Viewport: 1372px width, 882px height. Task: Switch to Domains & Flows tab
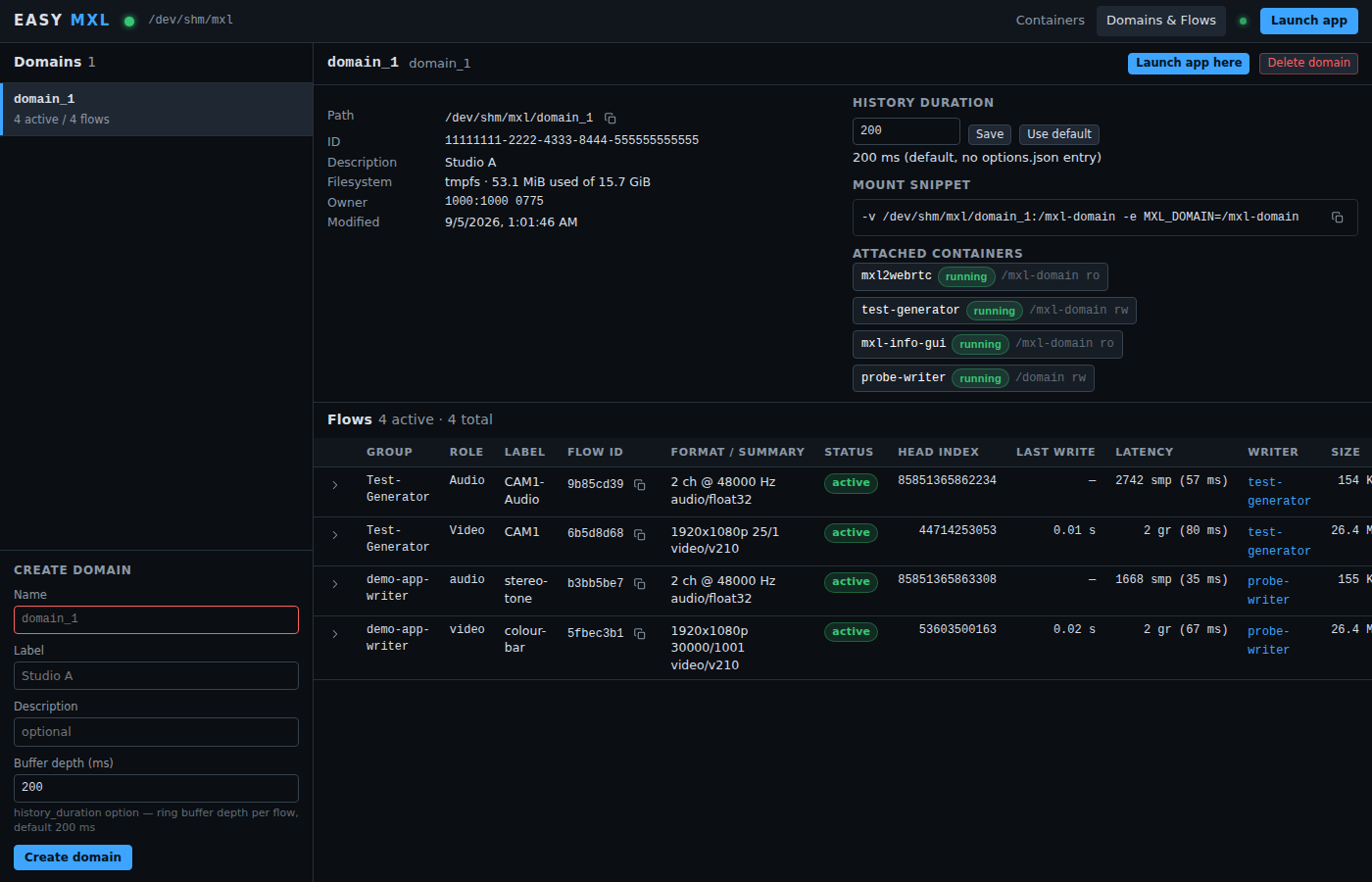point(1161,21)
